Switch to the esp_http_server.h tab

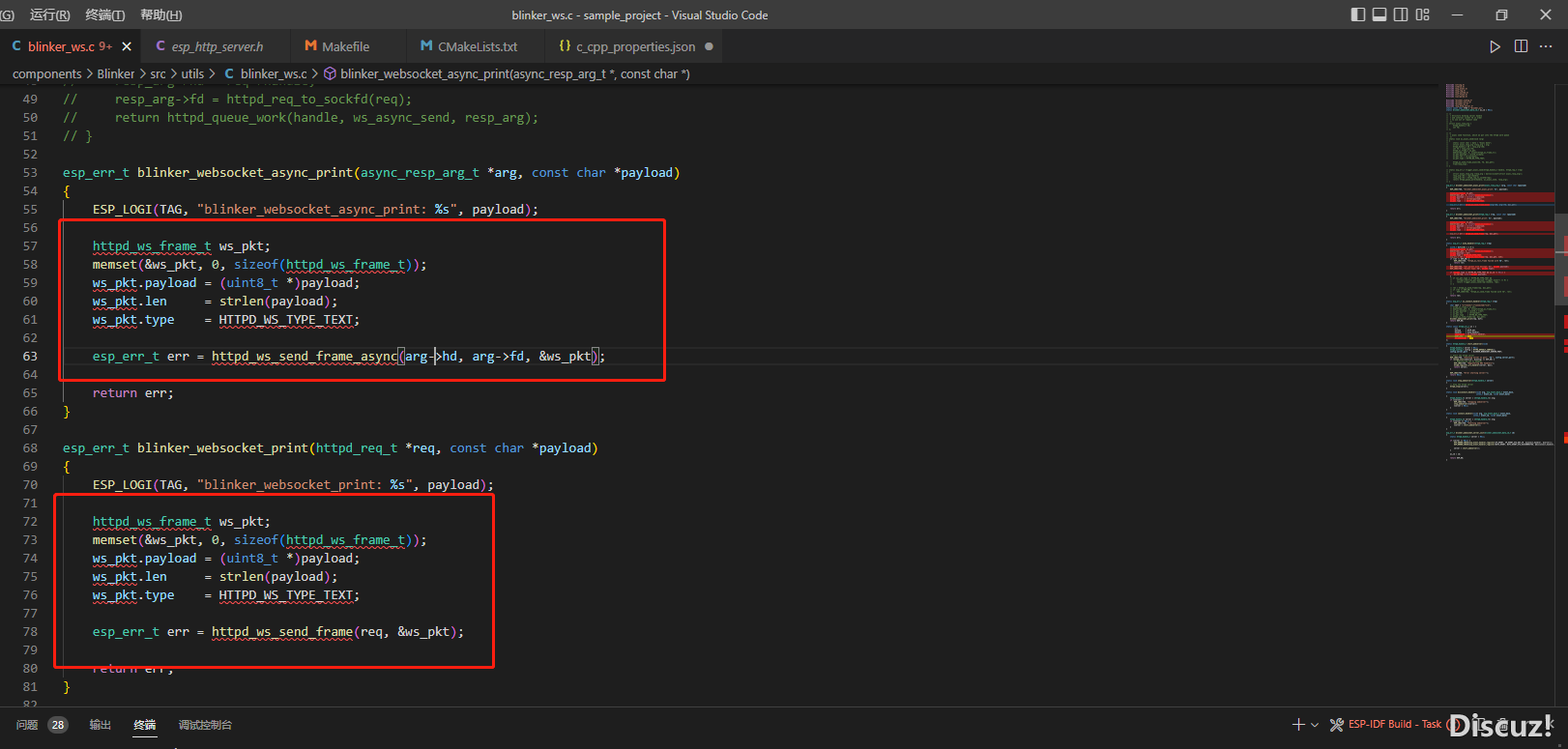(x=217, y=46)
